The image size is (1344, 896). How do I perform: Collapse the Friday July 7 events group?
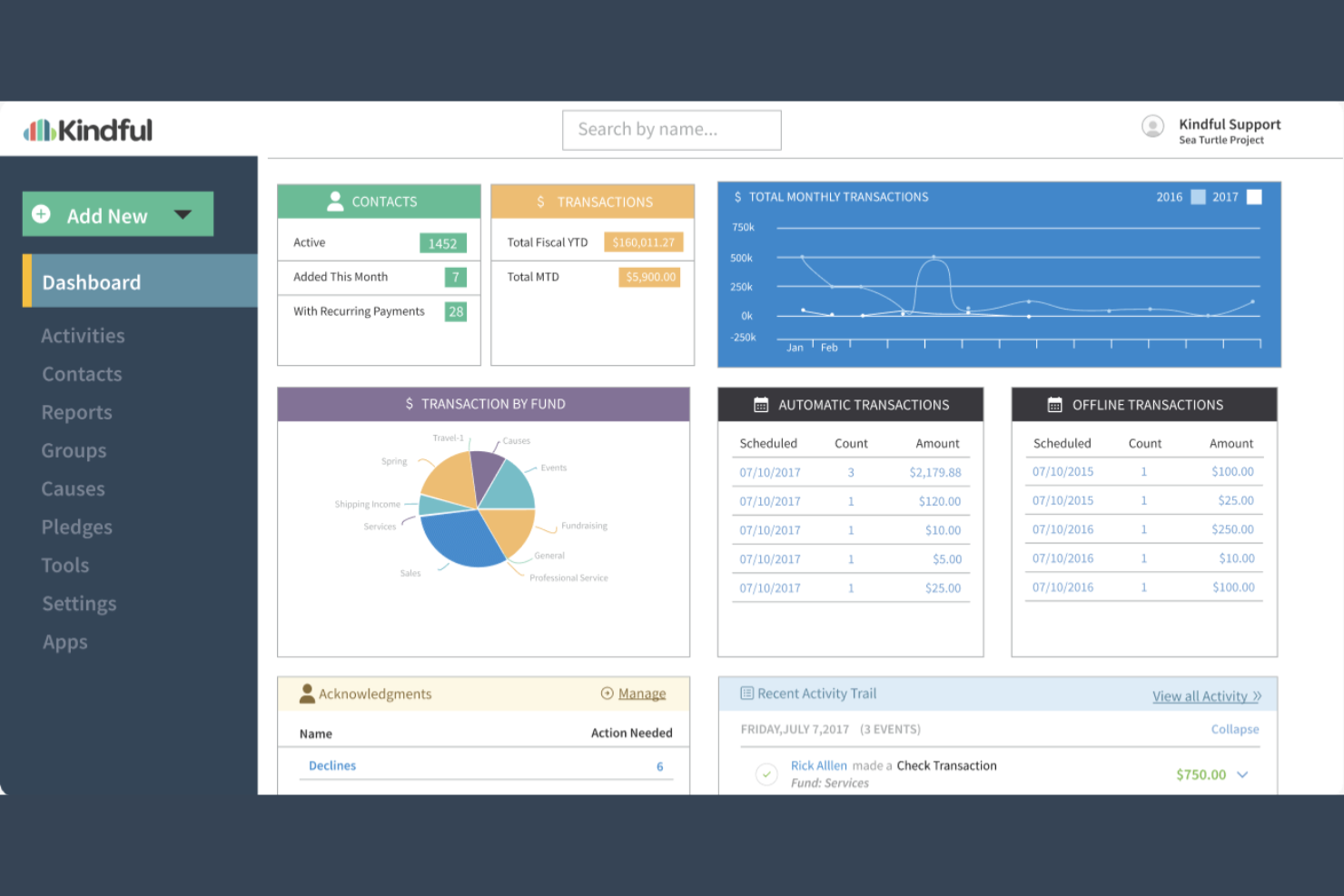click(x=1235, y=729)
